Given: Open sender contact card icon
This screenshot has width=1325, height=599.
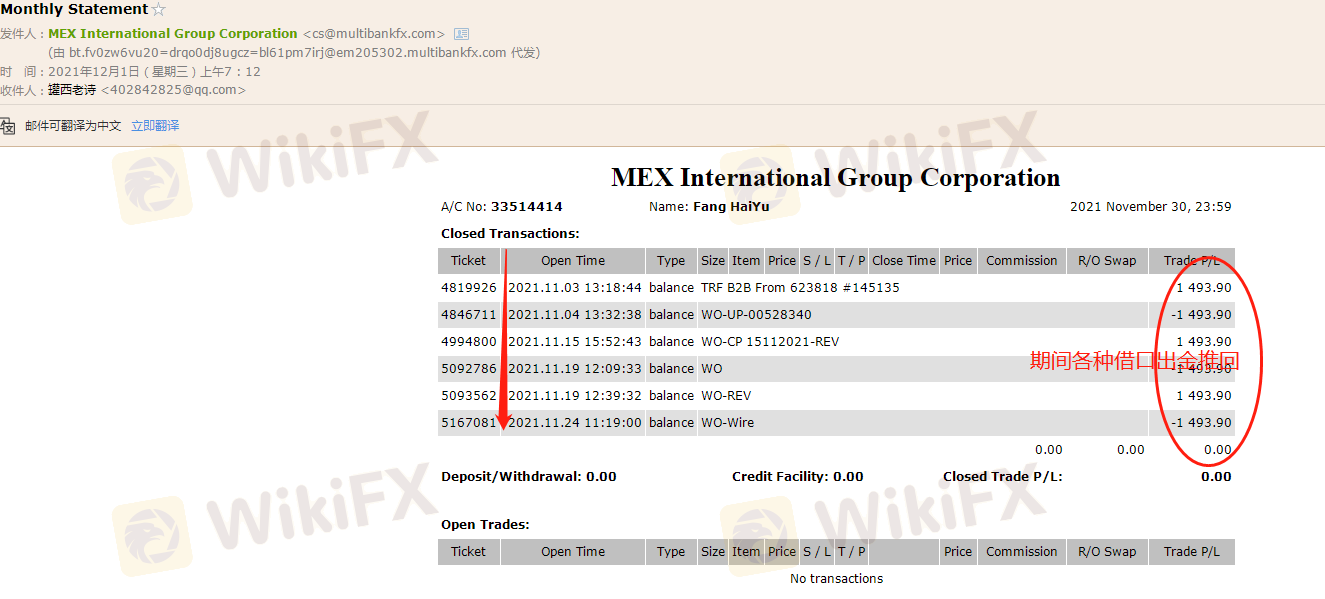Looking at the screenshot, I should point(461,34).
